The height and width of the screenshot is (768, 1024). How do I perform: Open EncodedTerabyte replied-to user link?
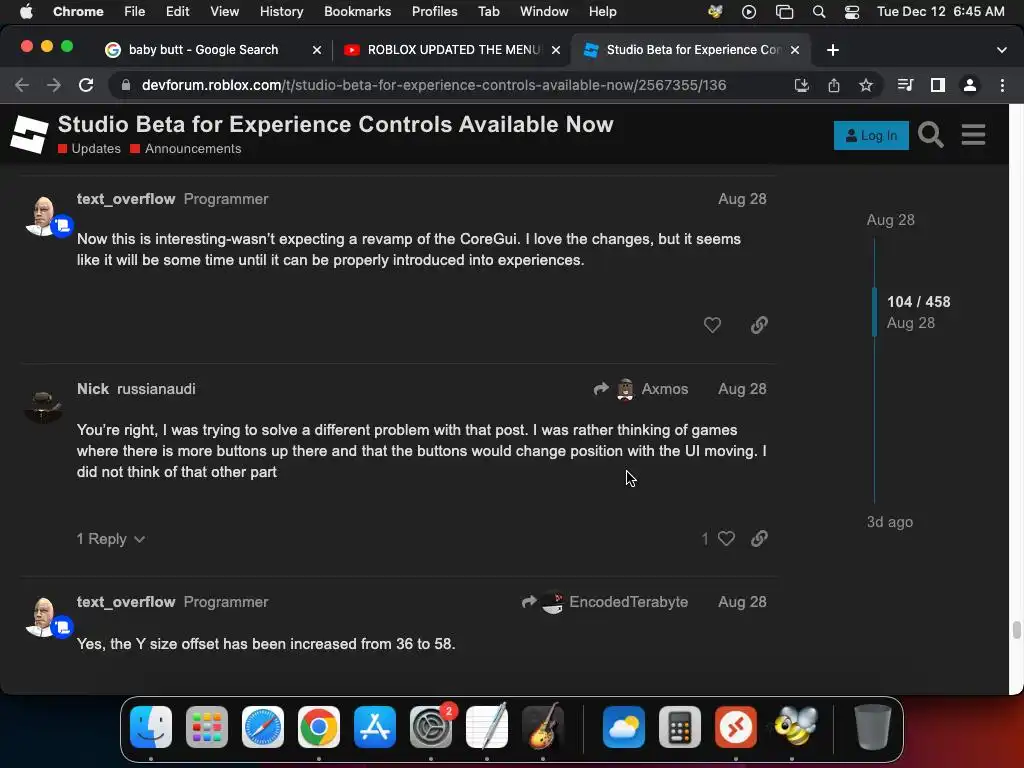[x=628, y=601]
